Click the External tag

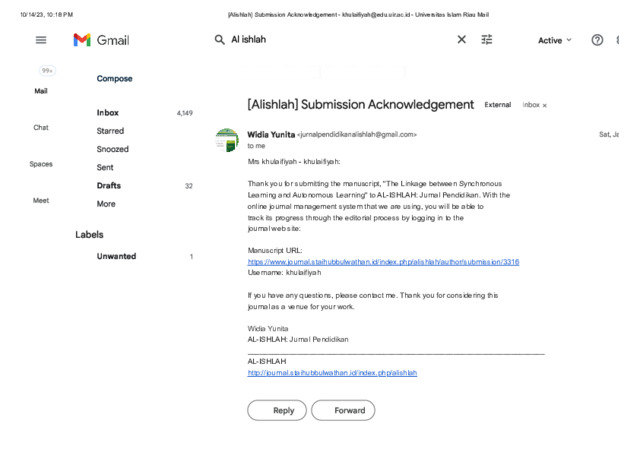[498, 105]
